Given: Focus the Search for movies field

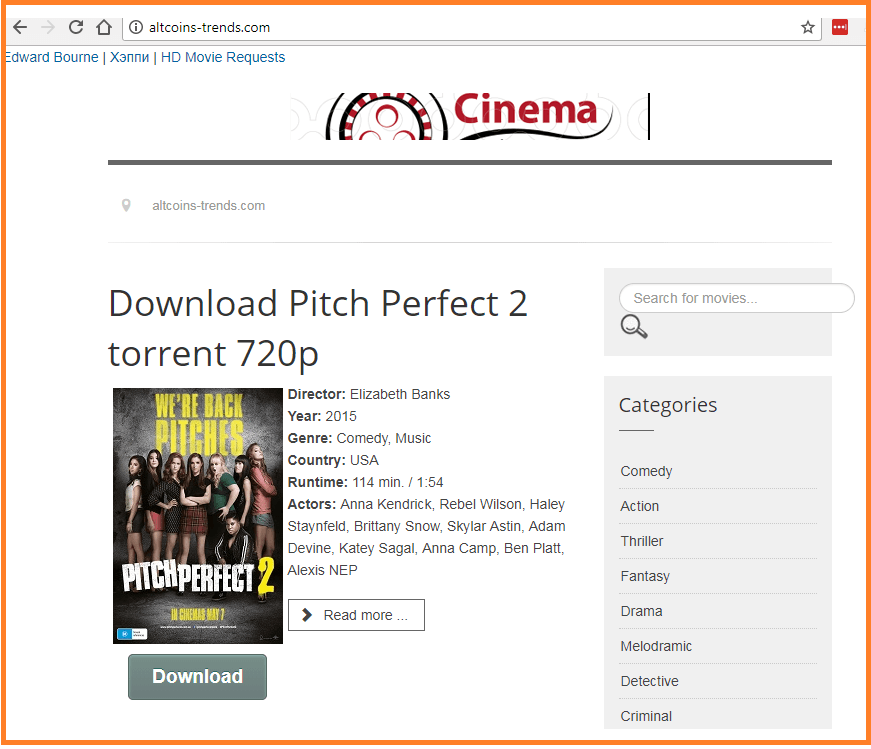Looking at the screenshot, I should (737, 298).
